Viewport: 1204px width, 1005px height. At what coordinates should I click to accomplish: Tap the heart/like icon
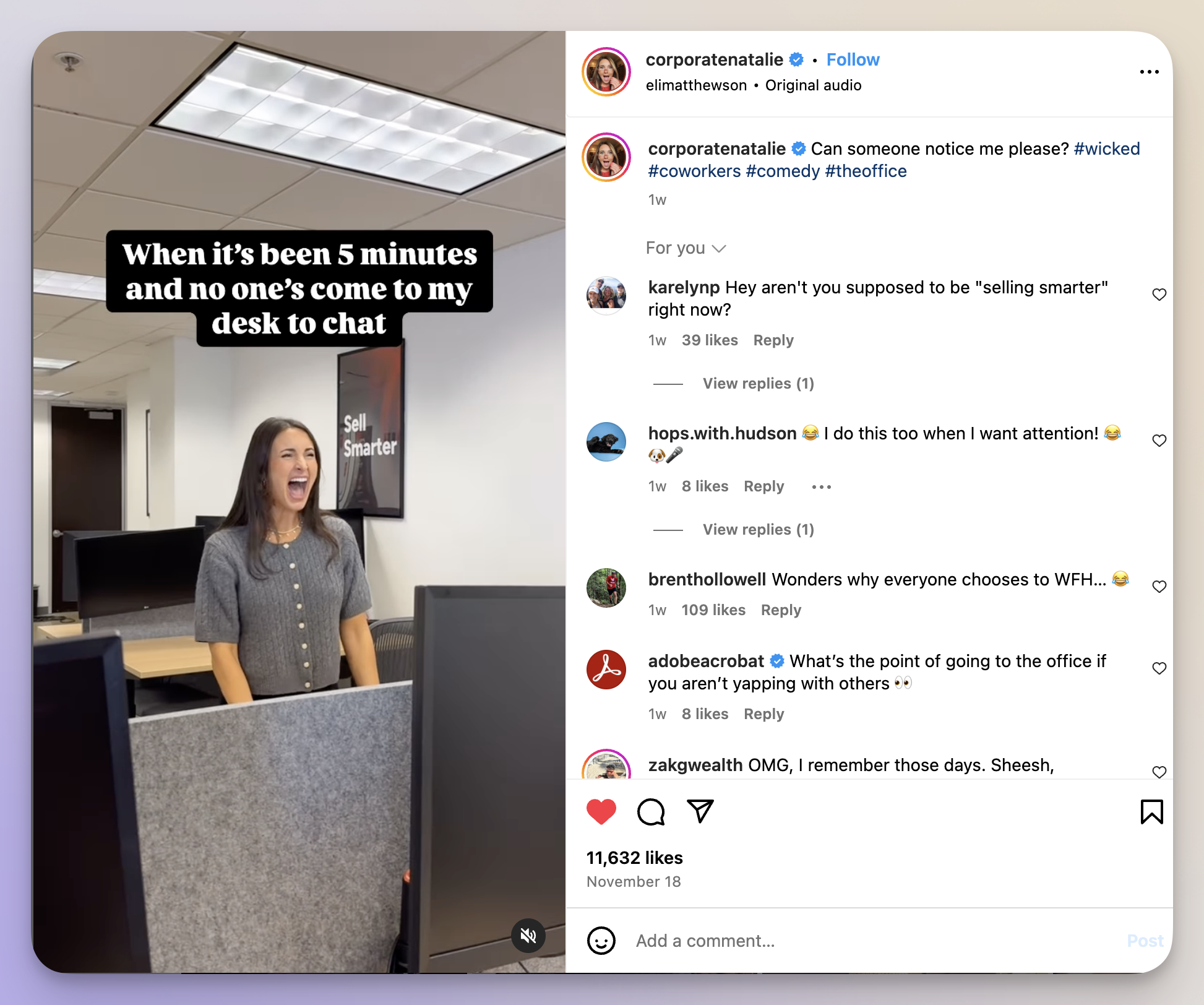[602, 811]
